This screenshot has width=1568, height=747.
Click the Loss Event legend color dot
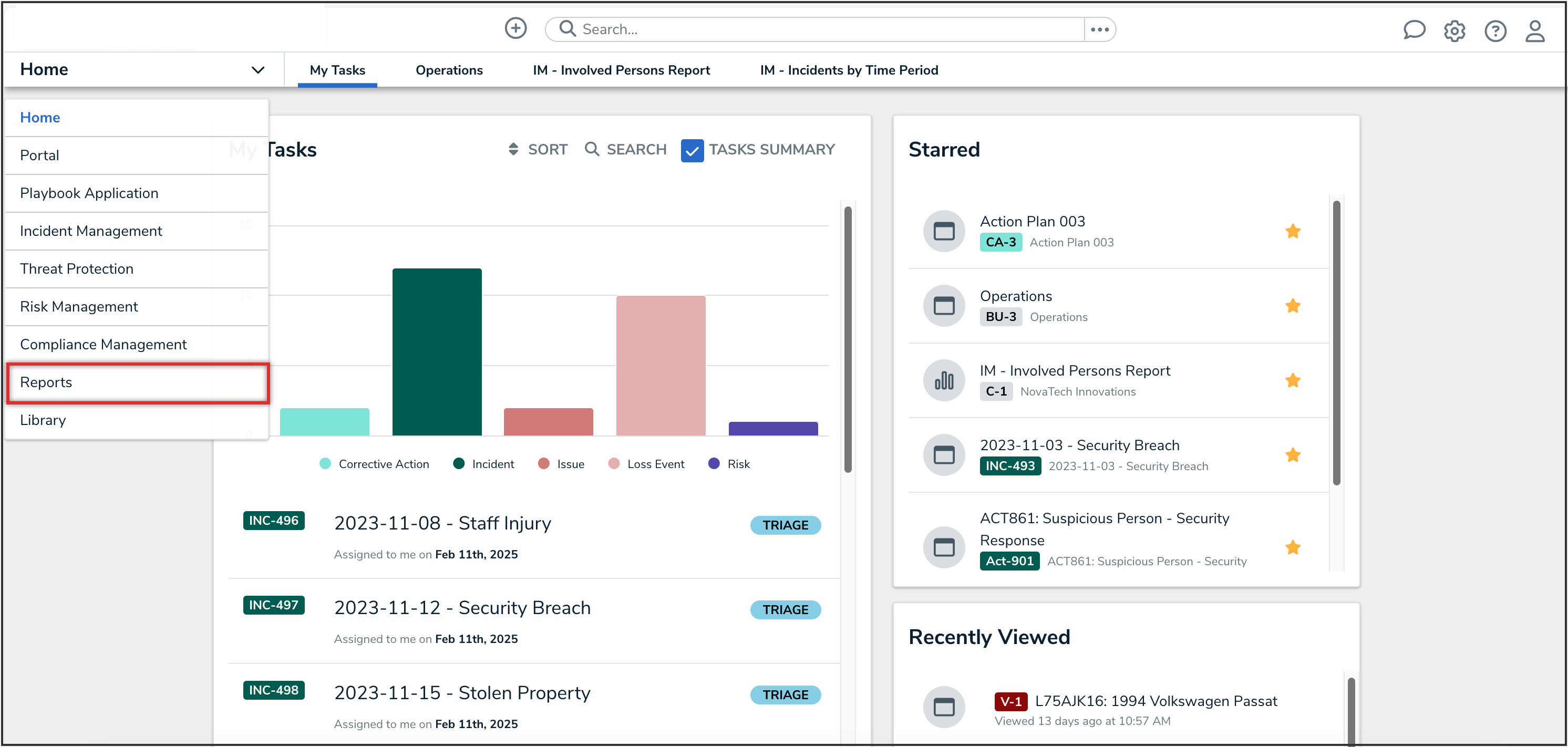(614, 464)
